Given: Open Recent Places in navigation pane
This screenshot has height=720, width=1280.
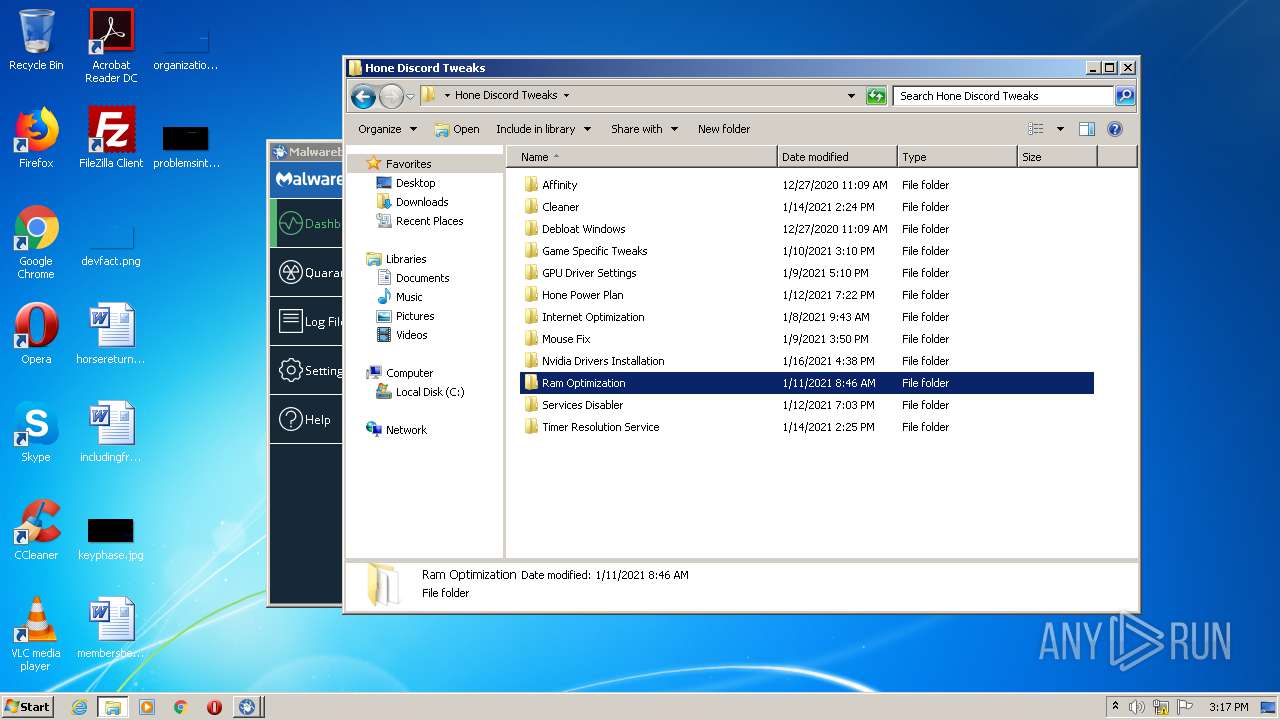Looking at the screenshot, I should click(x=429, y=221).
